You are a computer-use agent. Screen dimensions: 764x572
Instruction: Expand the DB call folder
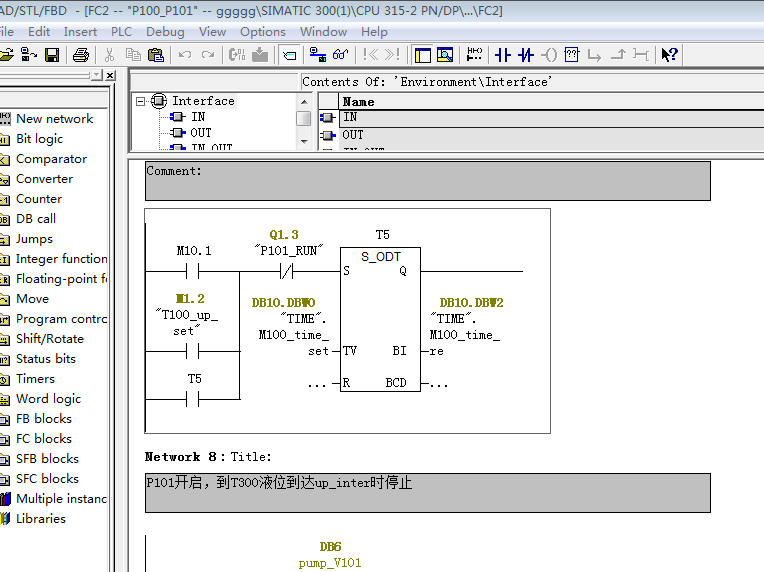coord(36,219)
